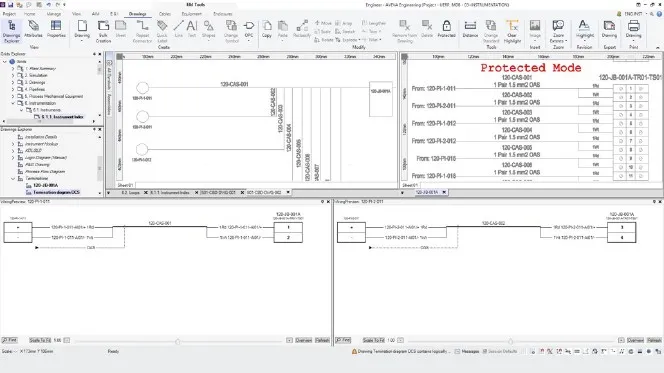Switch to 6.1.1. Instrument Index document tab
The width and height of the screenshot is (664, 373).
[x=170, y=192]
